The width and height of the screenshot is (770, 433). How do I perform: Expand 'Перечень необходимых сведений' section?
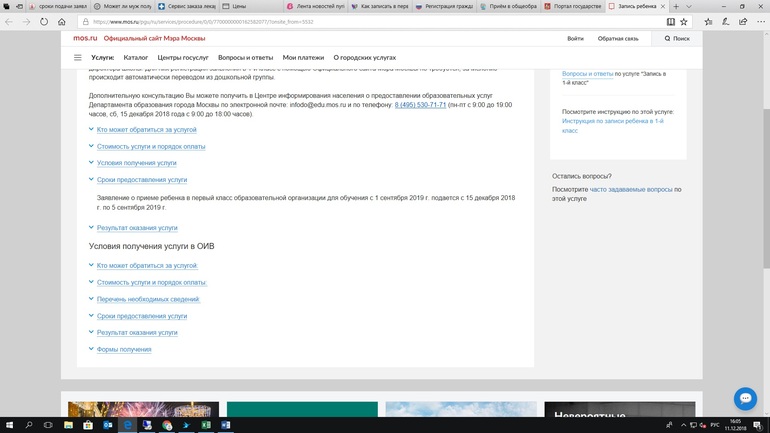(x=148, y=299)
